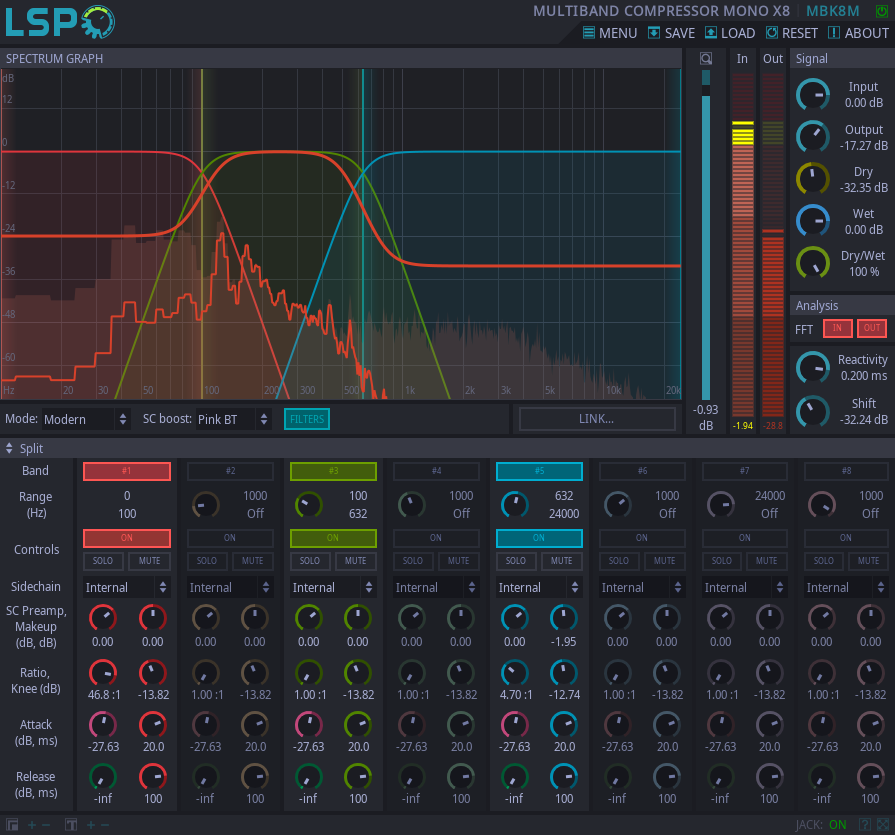This screenshot has height=835, width=895.
Task: Open band #2 Sidechain Internal dropdown
Action: pos(230,587)
